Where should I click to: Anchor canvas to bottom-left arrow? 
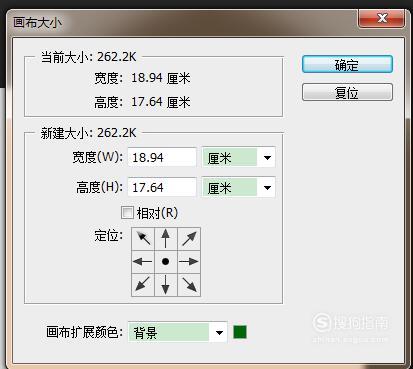coord(143,285)
